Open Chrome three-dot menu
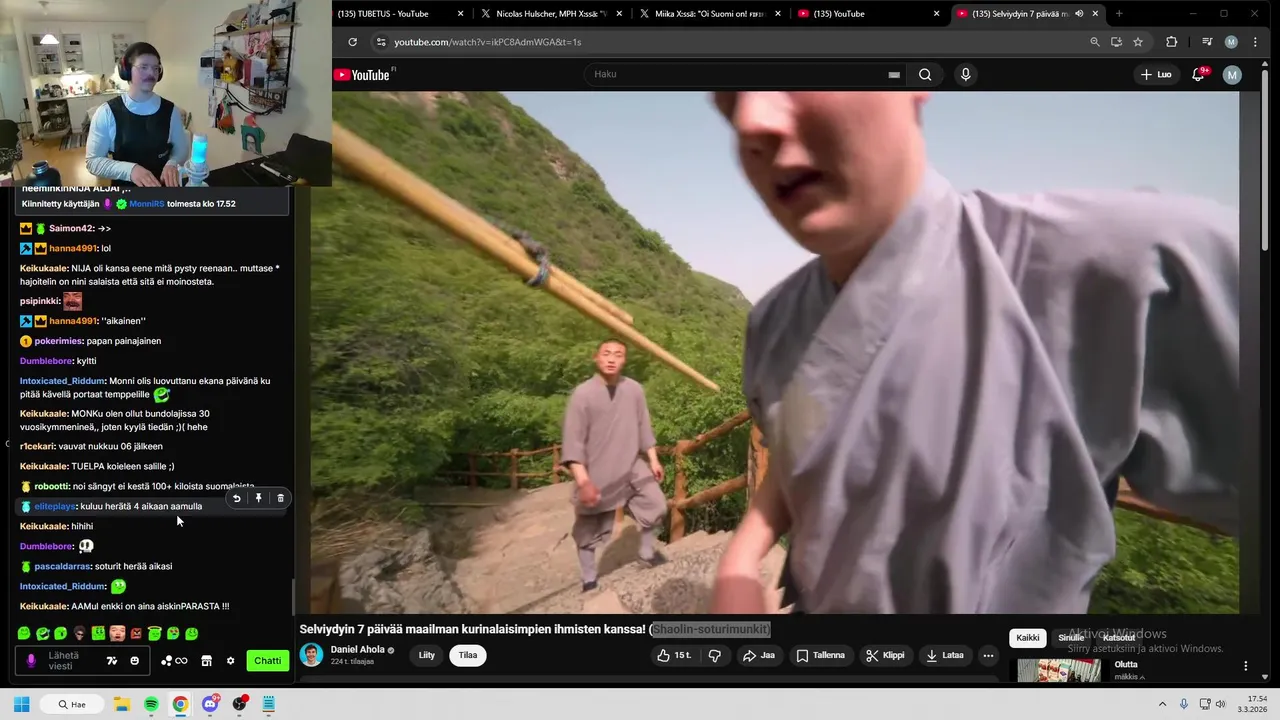Image resolution: width=1280 pixels, height=720 pixels. pyautogui.click(x=1255, y=42)
